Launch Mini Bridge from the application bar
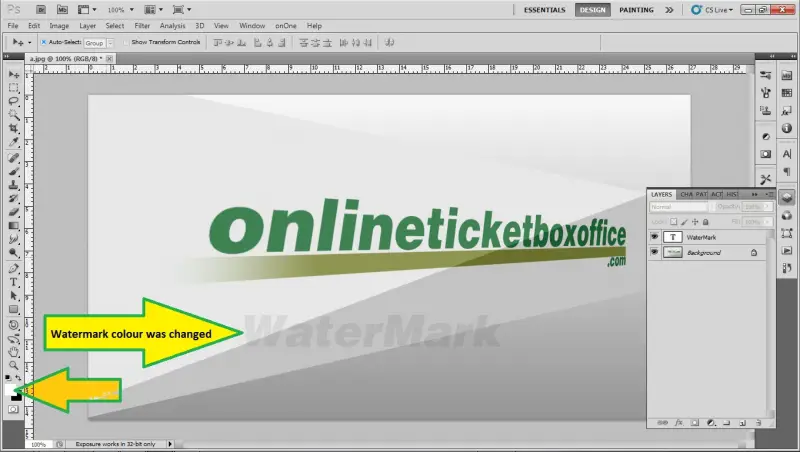Image resolution: width=800 pixels, height=452 pixels. (62, 10)
